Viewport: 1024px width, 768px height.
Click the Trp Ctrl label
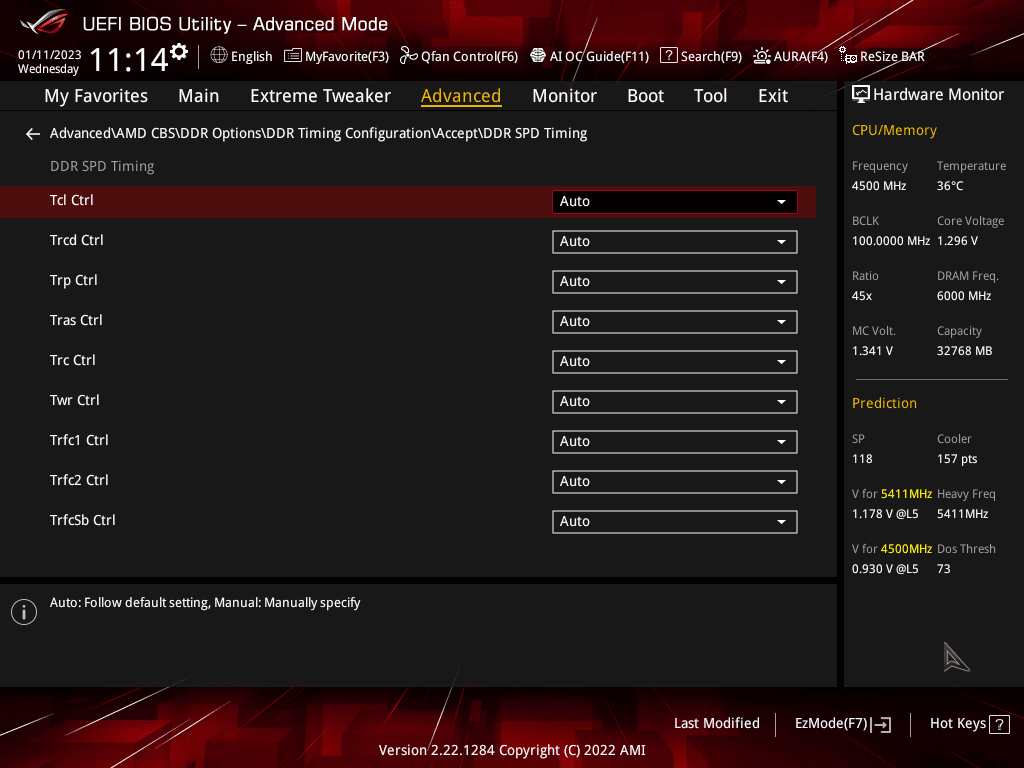73,280
